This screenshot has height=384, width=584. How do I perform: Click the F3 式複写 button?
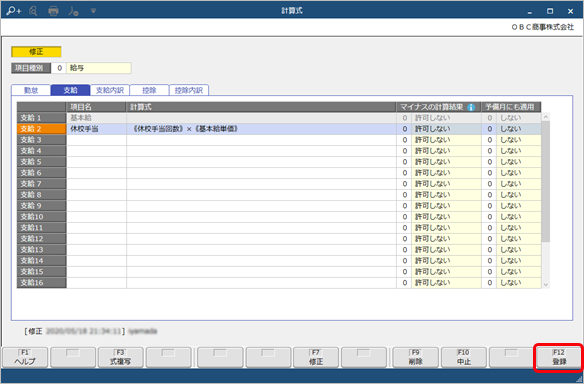[x=120, y=358]
